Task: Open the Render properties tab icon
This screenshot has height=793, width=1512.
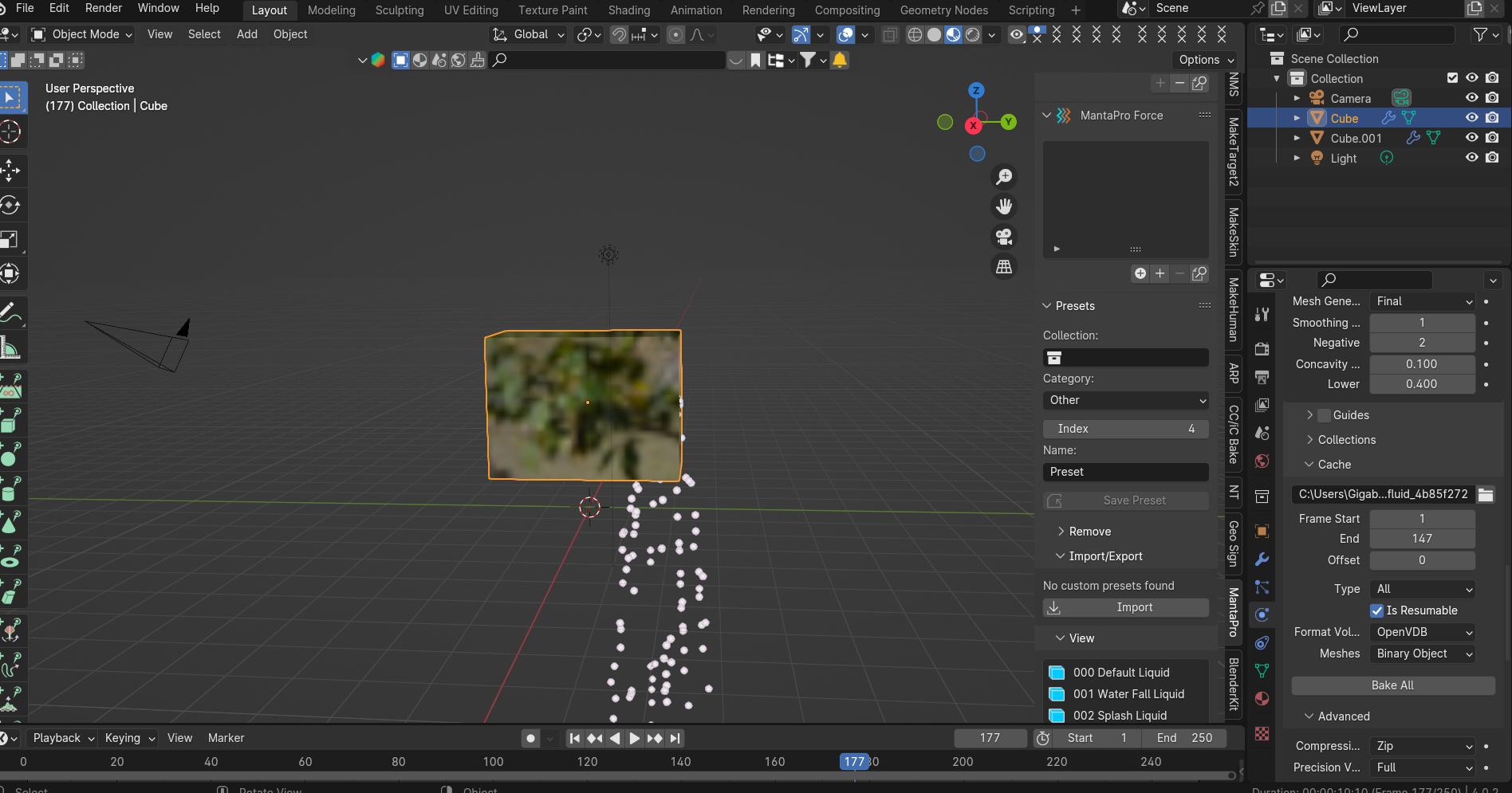Action: pos(1262,349)
